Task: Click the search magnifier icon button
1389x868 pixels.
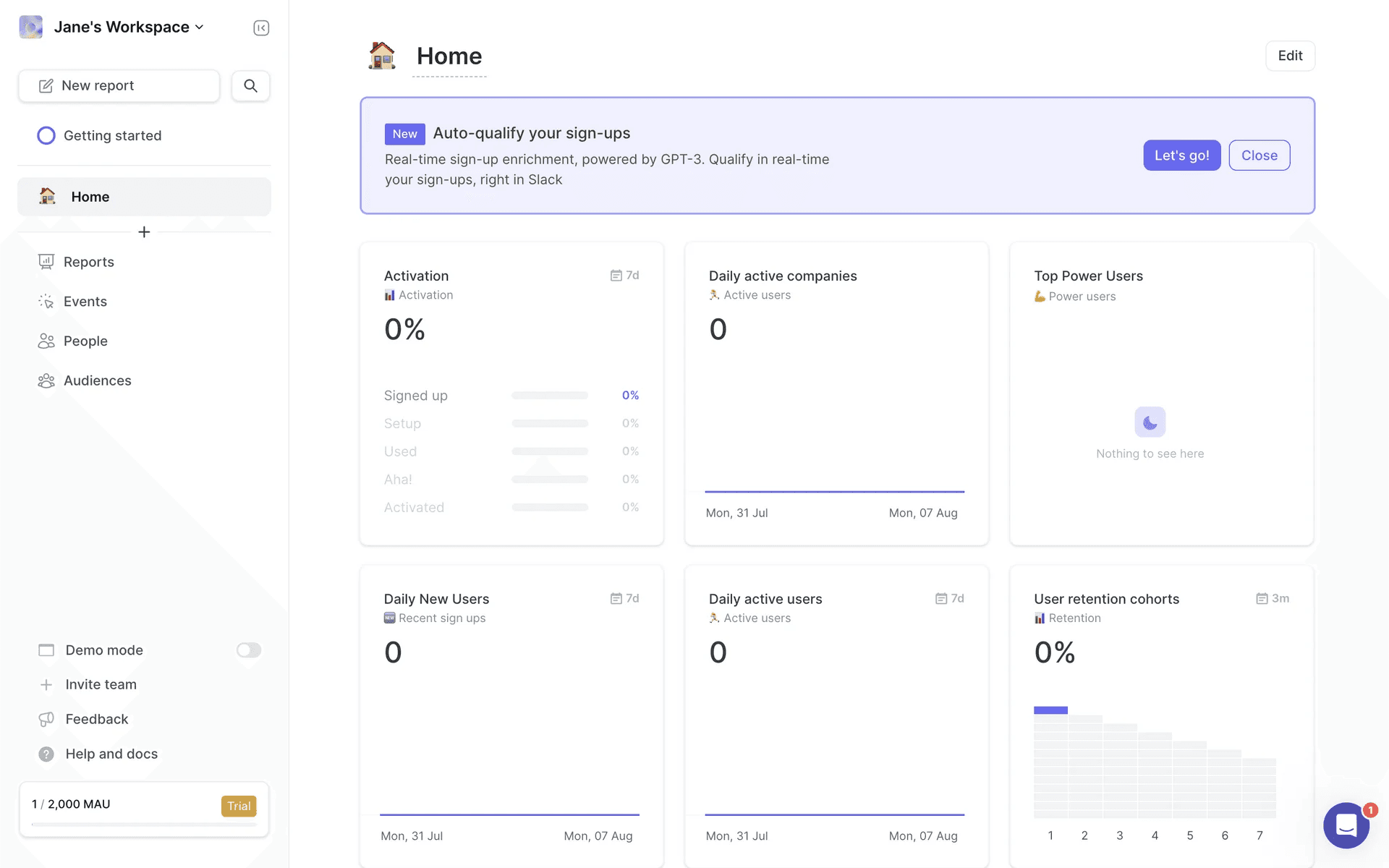Action: tap(250, 86)
